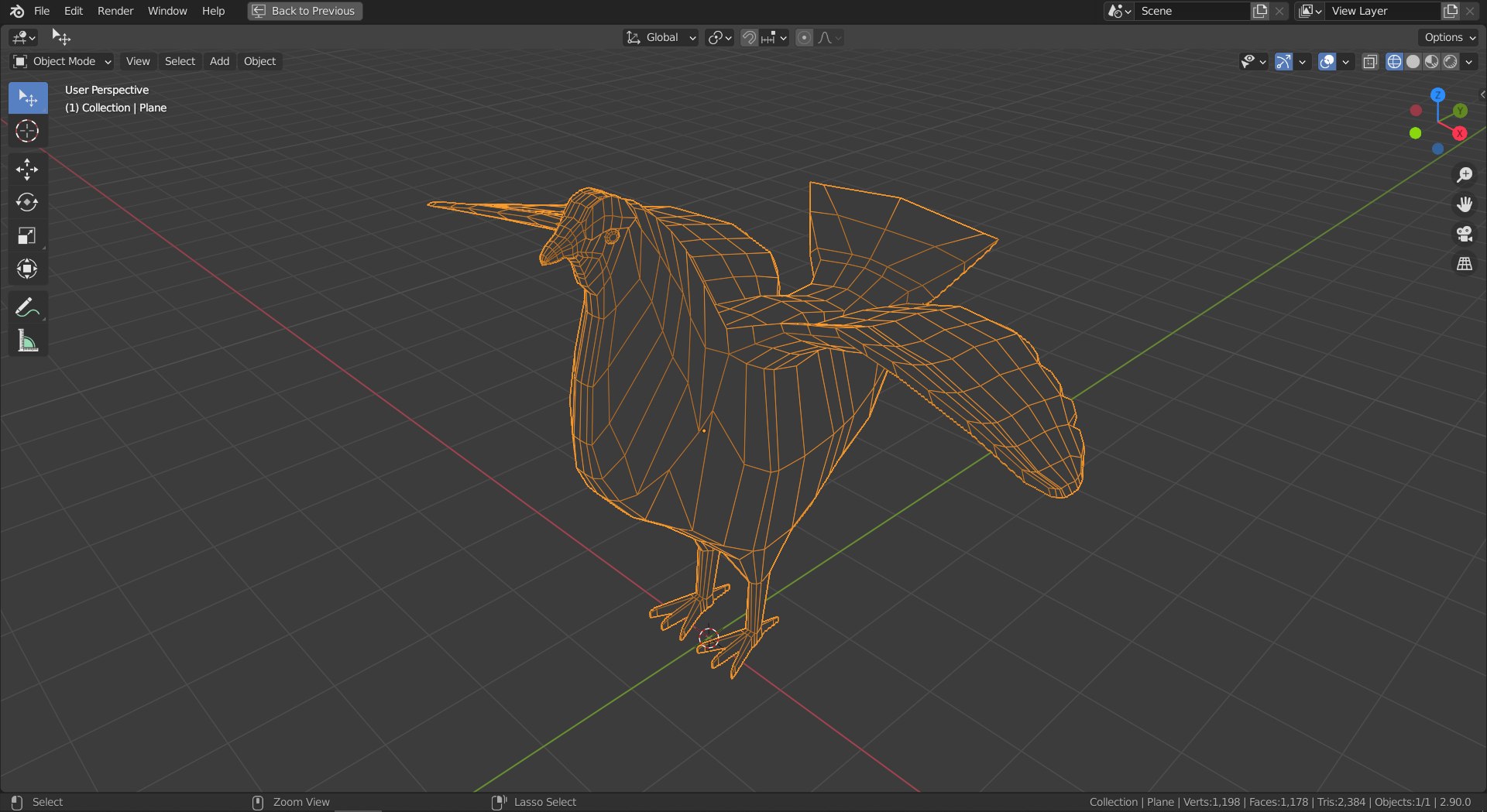Open the Blender logo application menu
The image size is (1487, 812).
(x=17, y=11)
